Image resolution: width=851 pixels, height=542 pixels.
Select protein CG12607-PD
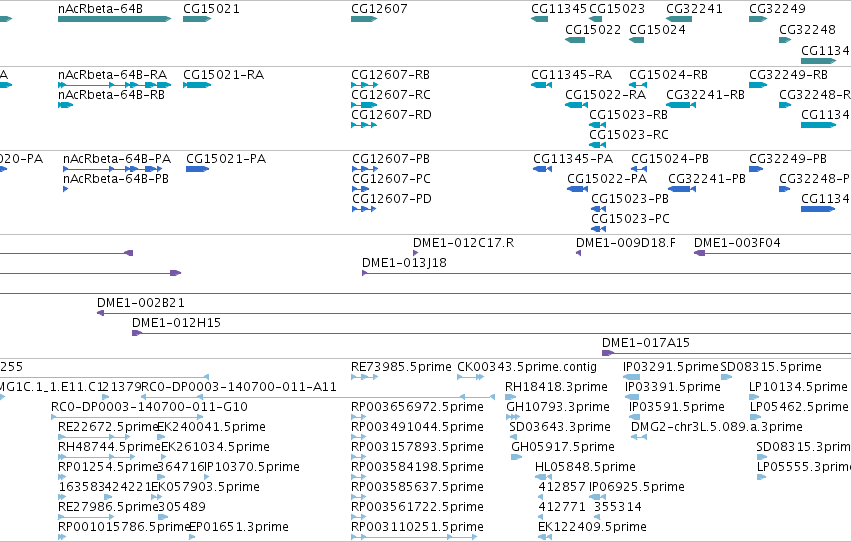364,209
